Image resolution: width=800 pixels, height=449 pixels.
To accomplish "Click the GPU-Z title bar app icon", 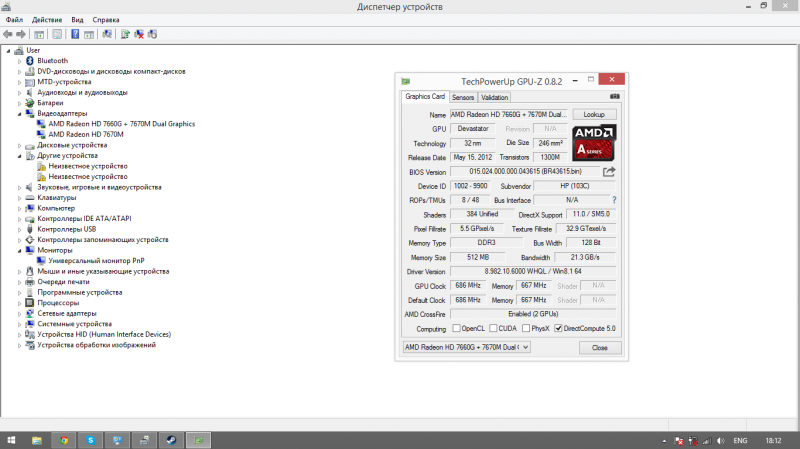I will pos(406,81).
